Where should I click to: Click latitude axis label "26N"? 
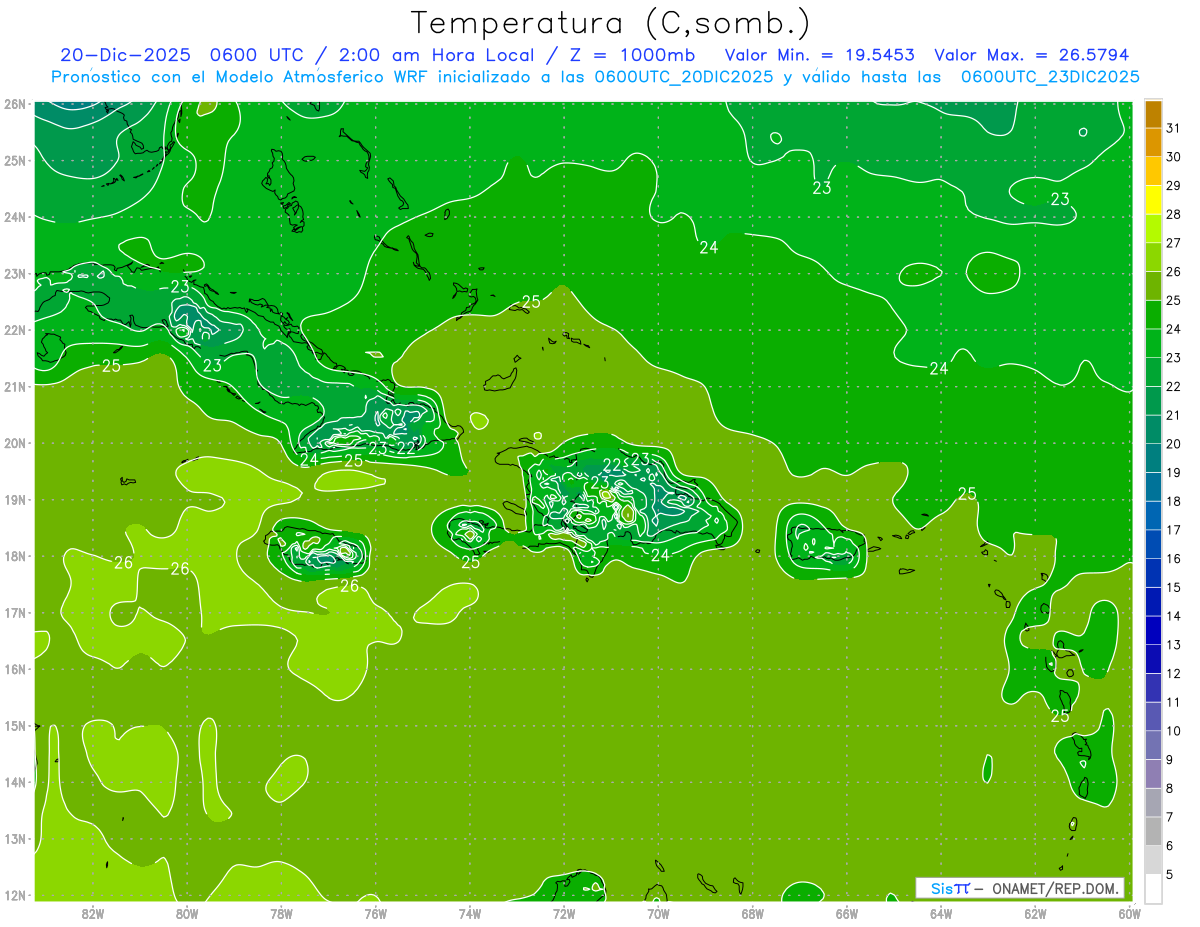(14, 104)
